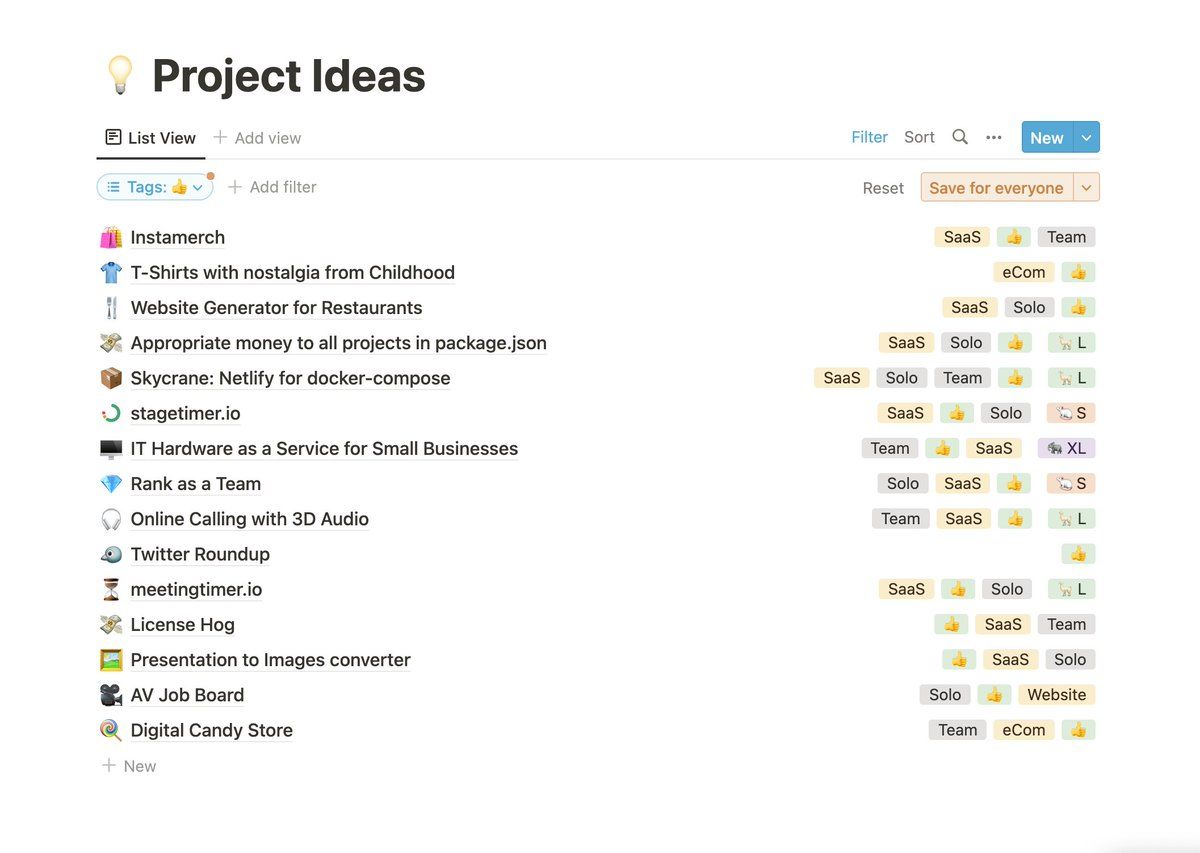Click the gem icon beside Rank as a Team

pyautogui.click(x=111, y=484)
